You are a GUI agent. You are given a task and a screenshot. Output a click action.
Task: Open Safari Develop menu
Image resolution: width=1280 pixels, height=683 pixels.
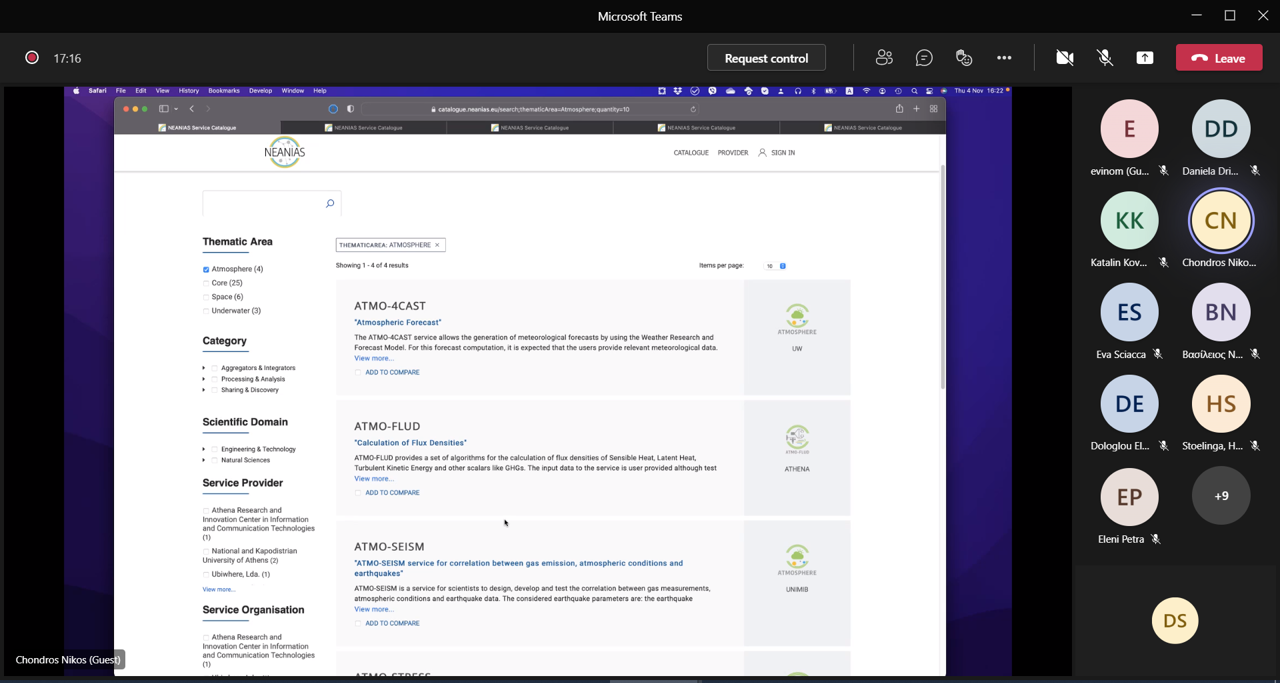click(x=260, y=91)
